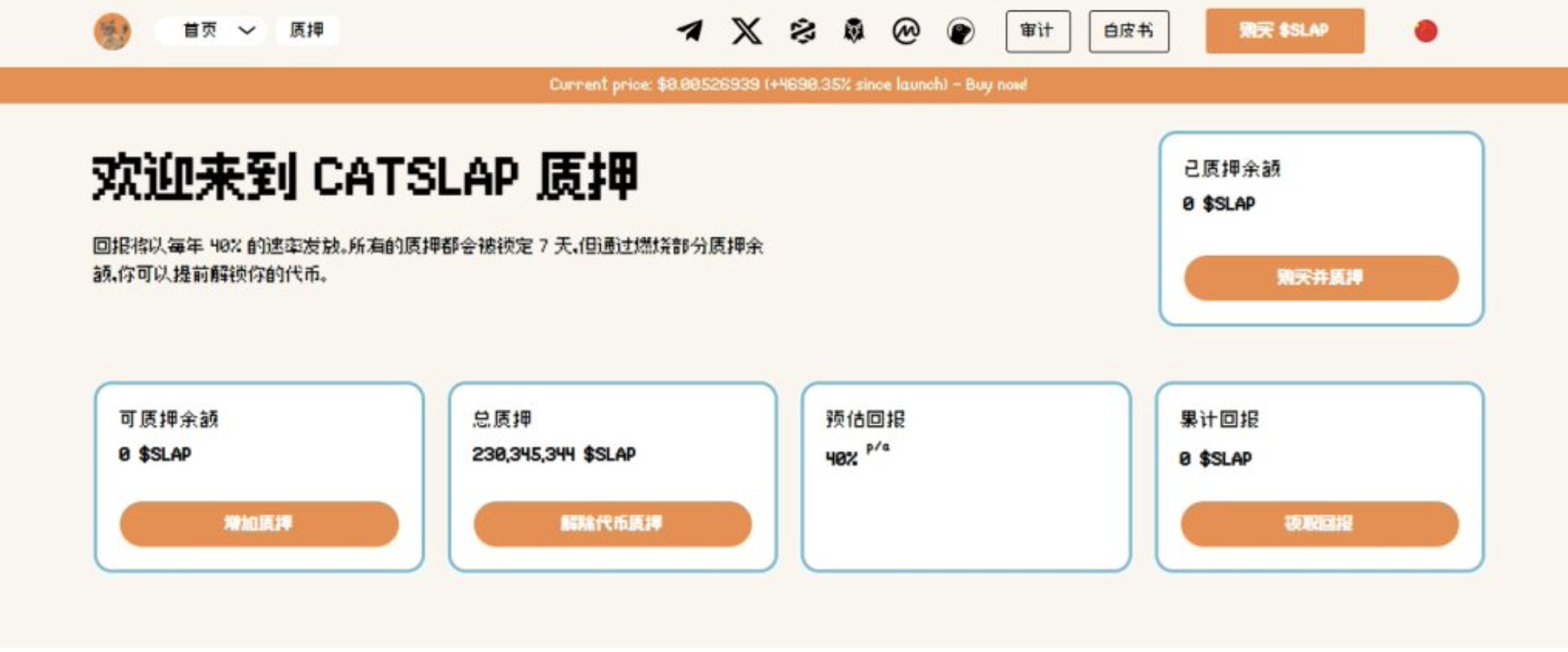Expand the 首页 dropdown chevron

coord(246,31)
